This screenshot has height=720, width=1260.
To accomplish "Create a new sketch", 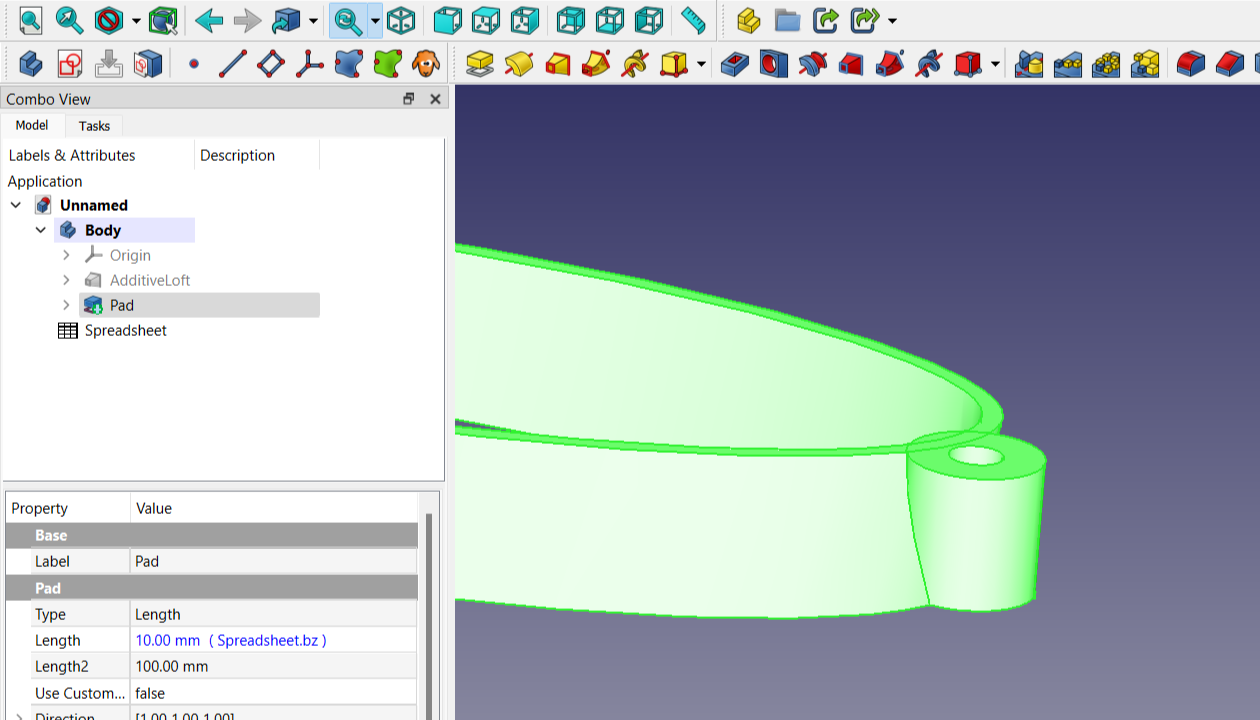I will coord(69,63).
